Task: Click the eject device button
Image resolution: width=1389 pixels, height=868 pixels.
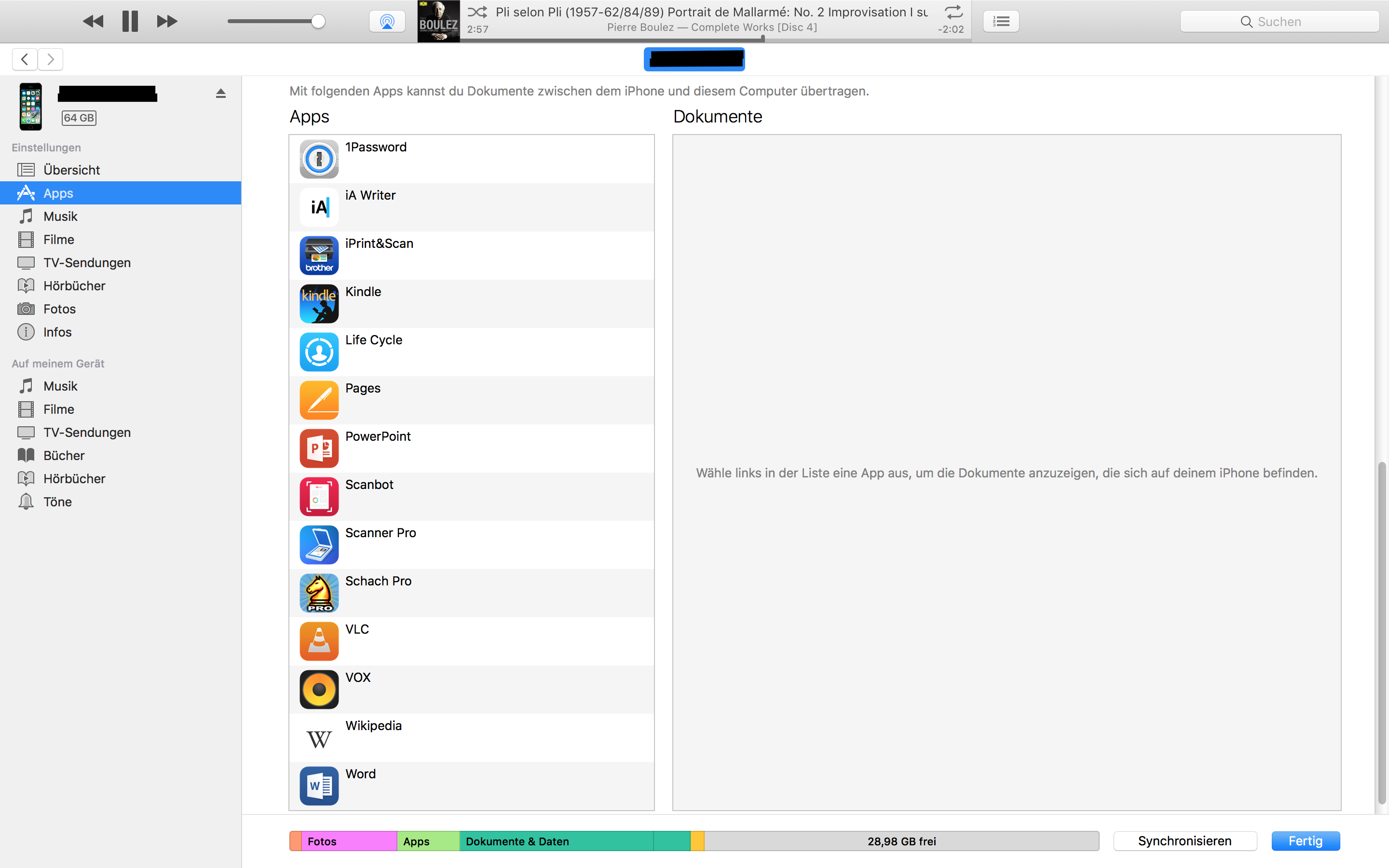Action: [x=222, y=94]
